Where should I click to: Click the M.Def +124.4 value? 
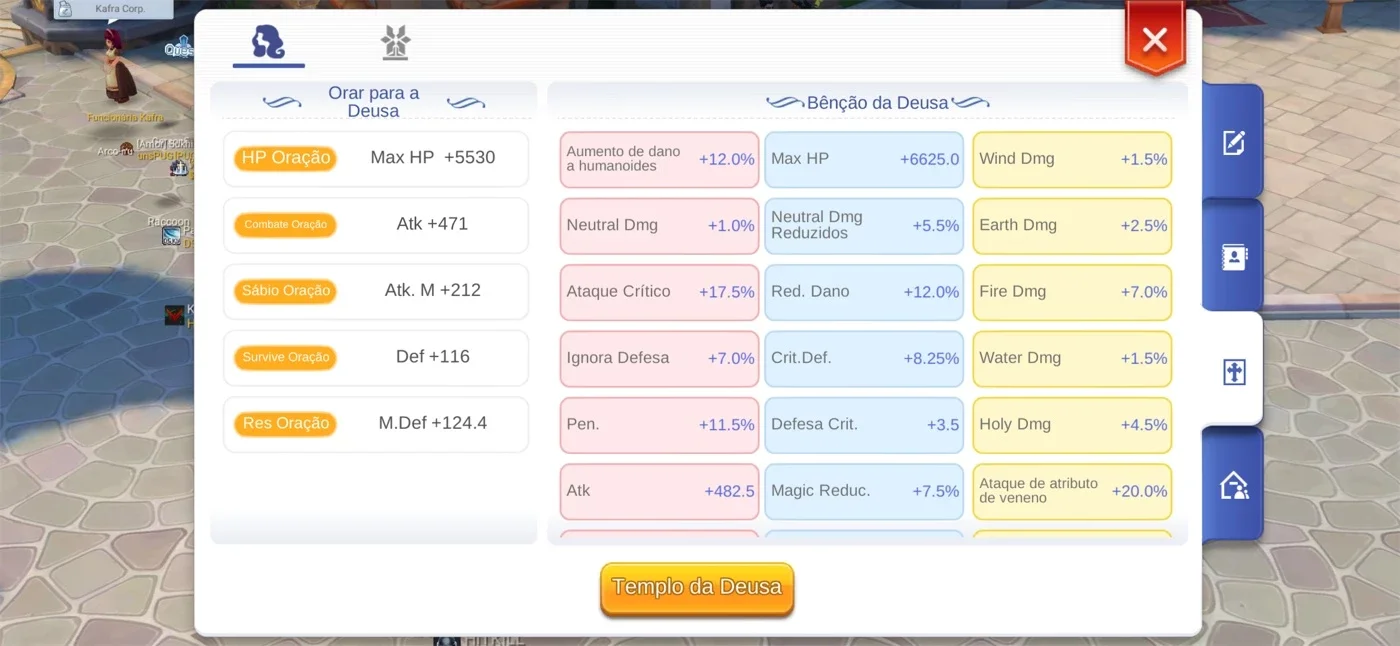click(x=433, y=423)
